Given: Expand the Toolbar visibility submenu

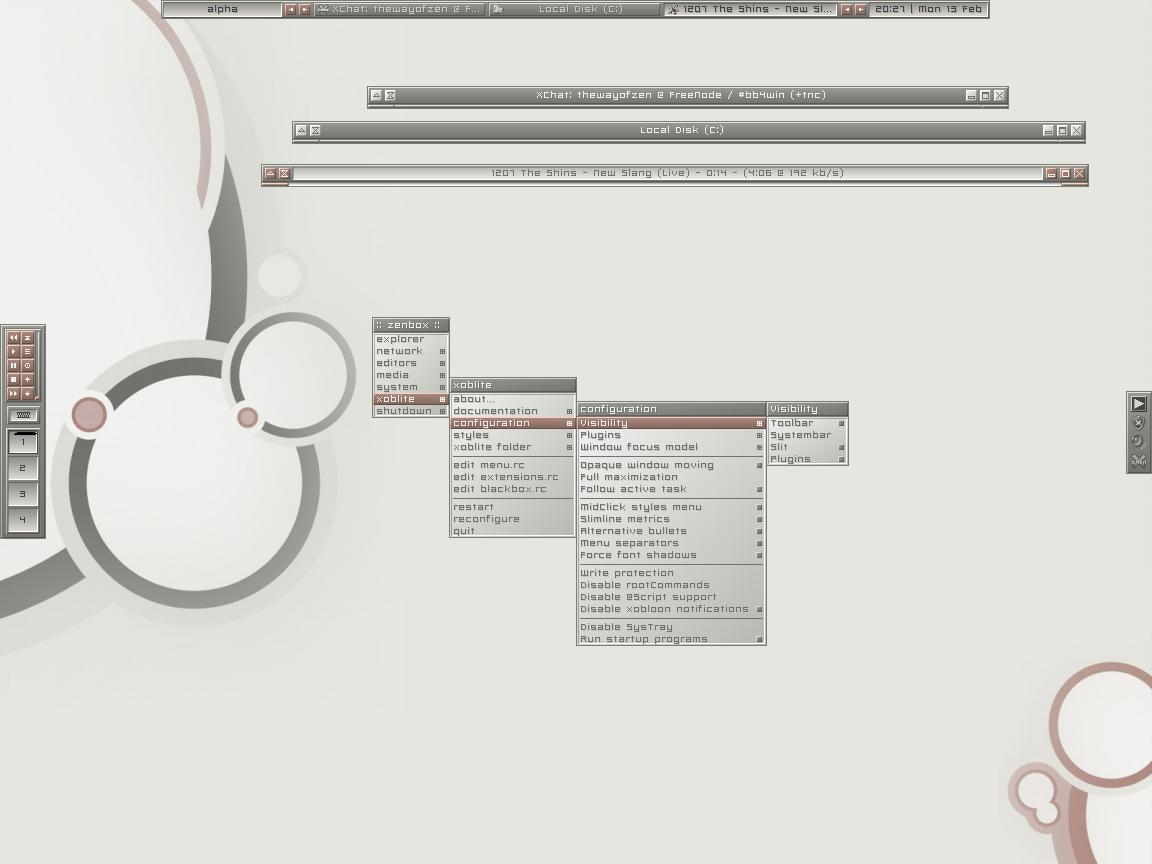Looking at the screenshot, I should click(x=806, y=423).
